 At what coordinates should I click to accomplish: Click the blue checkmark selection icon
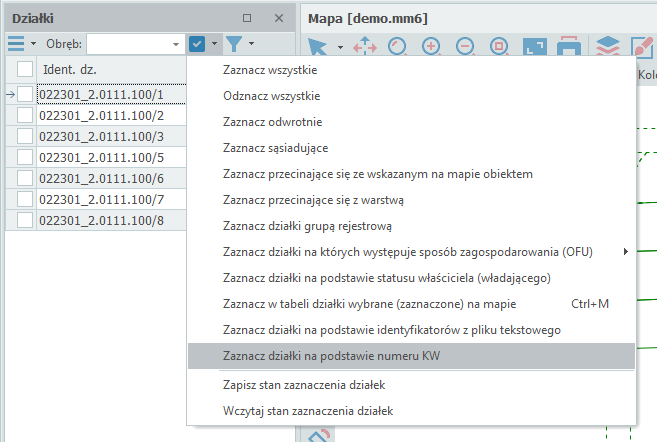pos(197,44)
